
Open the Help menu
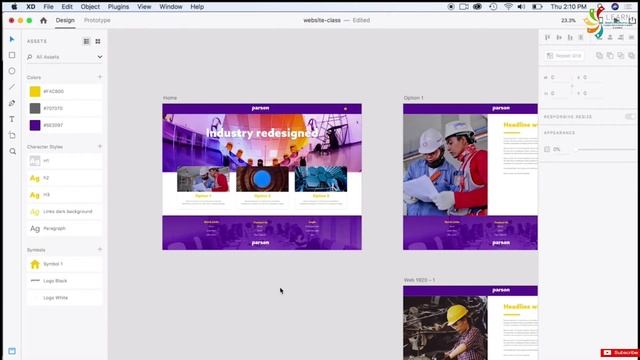197,7
